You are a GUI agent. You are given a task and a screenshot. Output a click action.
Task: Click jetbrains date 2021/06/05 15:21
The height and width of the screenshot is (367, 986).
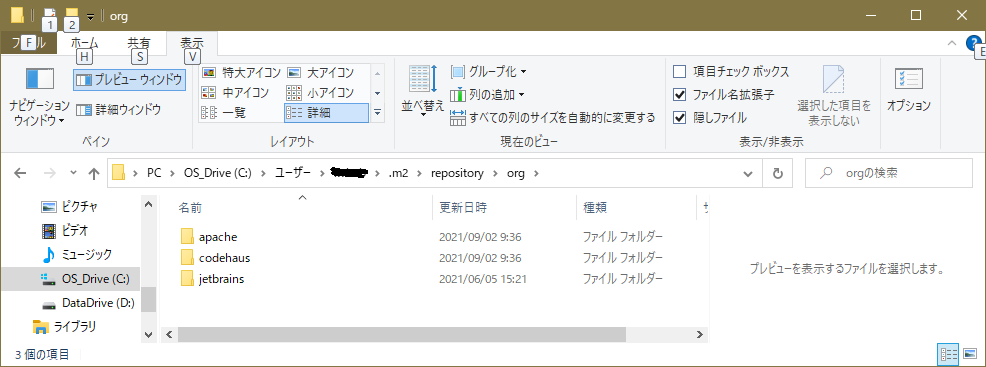(483, 279)
